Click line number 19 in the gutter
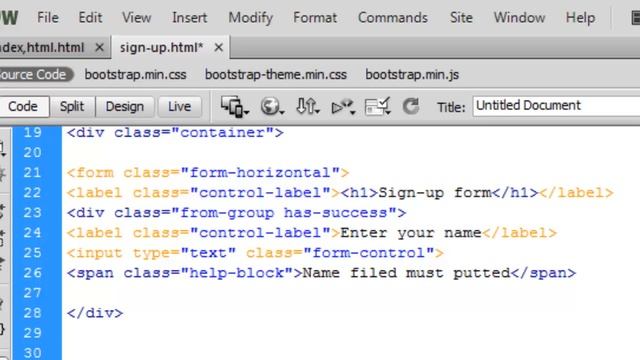The height and width of the screenshot is (360, 640). coord(32,133)
